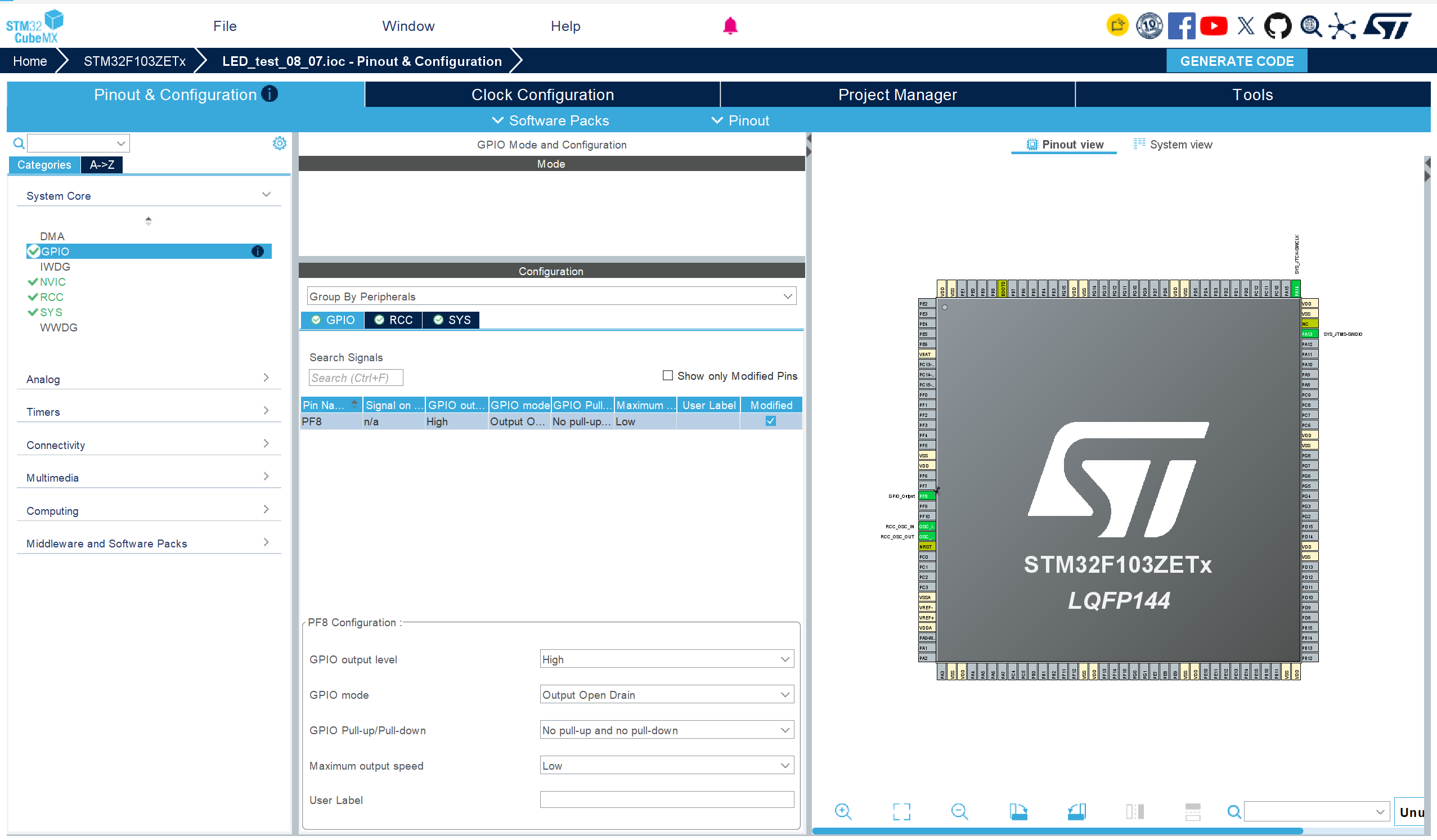Open the Window menu
The height and width of the screenshot is (840, 1437).
408,26
